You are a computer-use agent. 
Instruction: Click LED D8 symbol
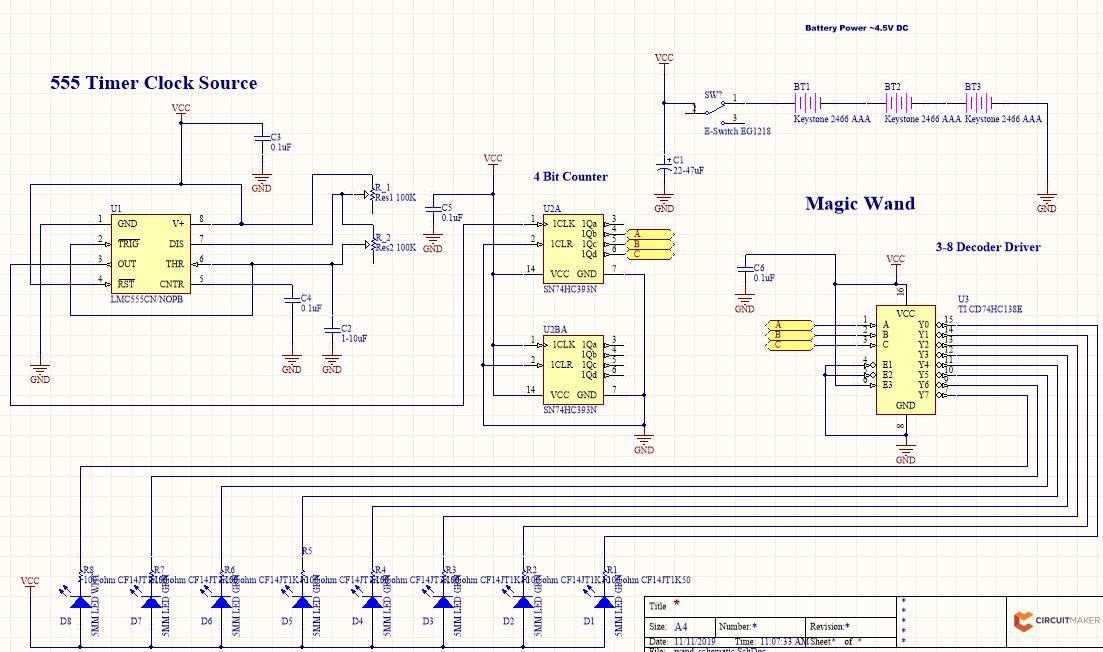[80, 602]
